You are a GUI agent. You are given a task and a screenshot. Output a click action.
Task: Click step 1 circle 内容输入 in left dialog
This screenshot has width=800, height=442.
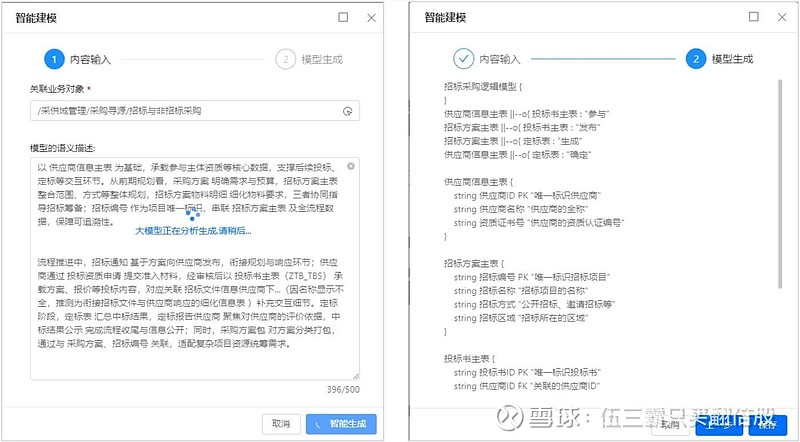pyautogui.click(x=54, y=59)
